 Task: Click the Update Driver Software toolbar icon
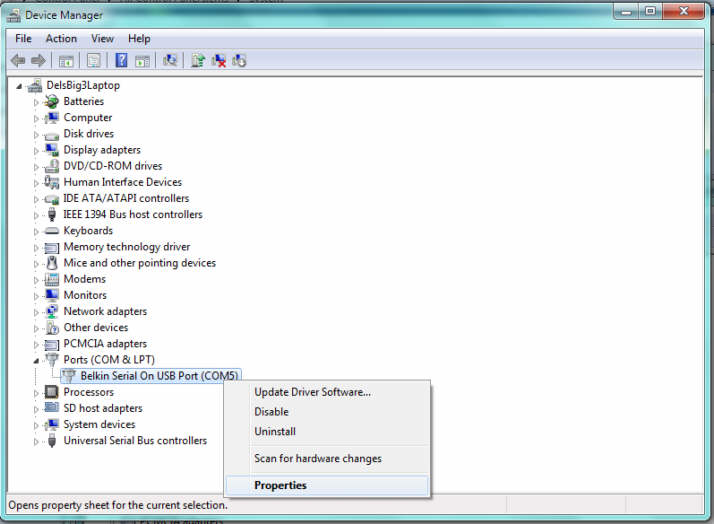(198, 60)
